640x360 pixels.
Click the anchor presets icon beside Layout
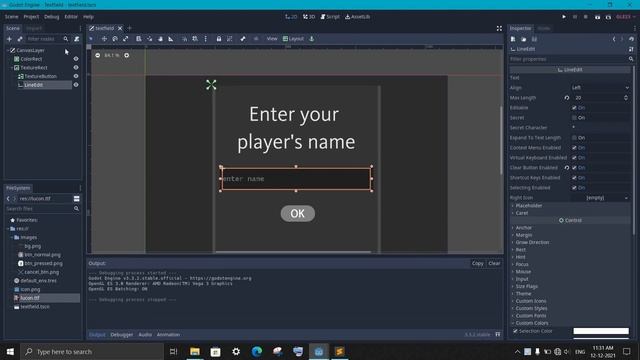[x=312, y=39]
